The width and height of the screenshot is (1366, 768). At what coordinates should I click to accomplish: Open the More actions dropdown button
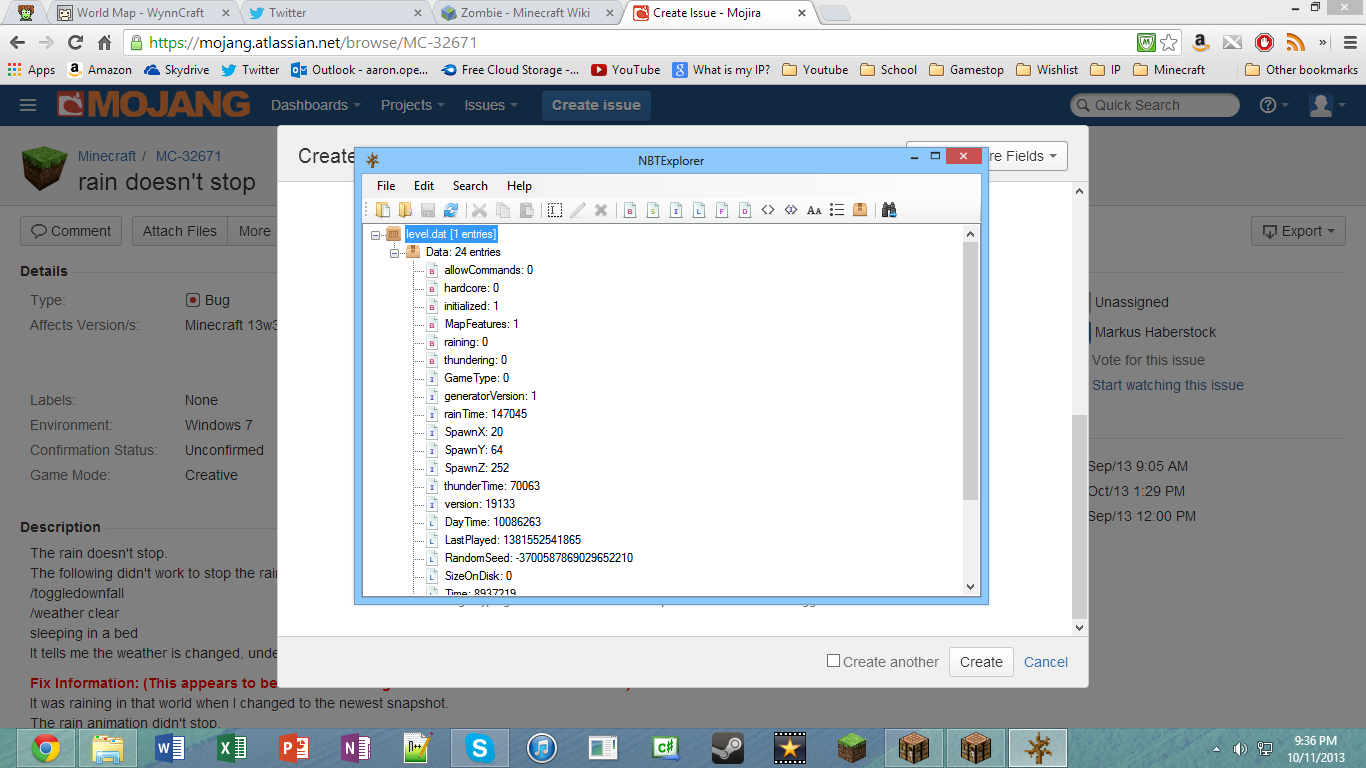(x=254, y=231)
